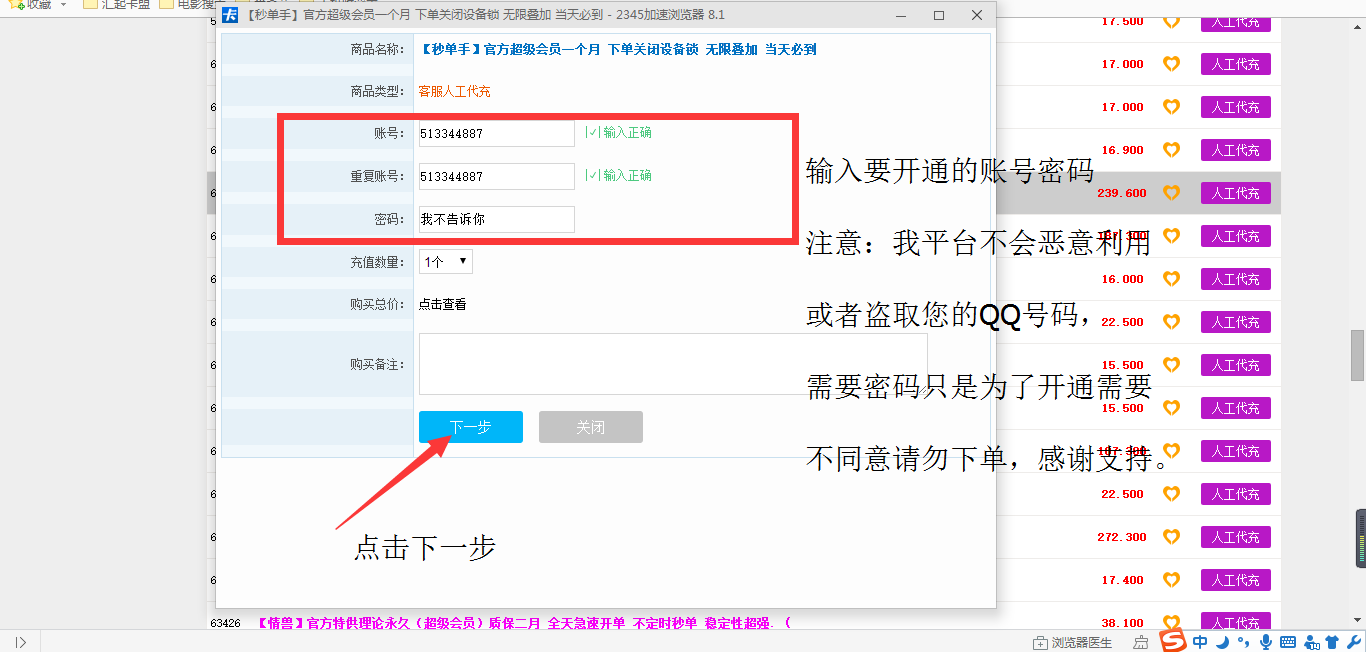1366x652 pixels.
Task: Open Sogou settings via the wrench icon
Action: pos(1356,641)
